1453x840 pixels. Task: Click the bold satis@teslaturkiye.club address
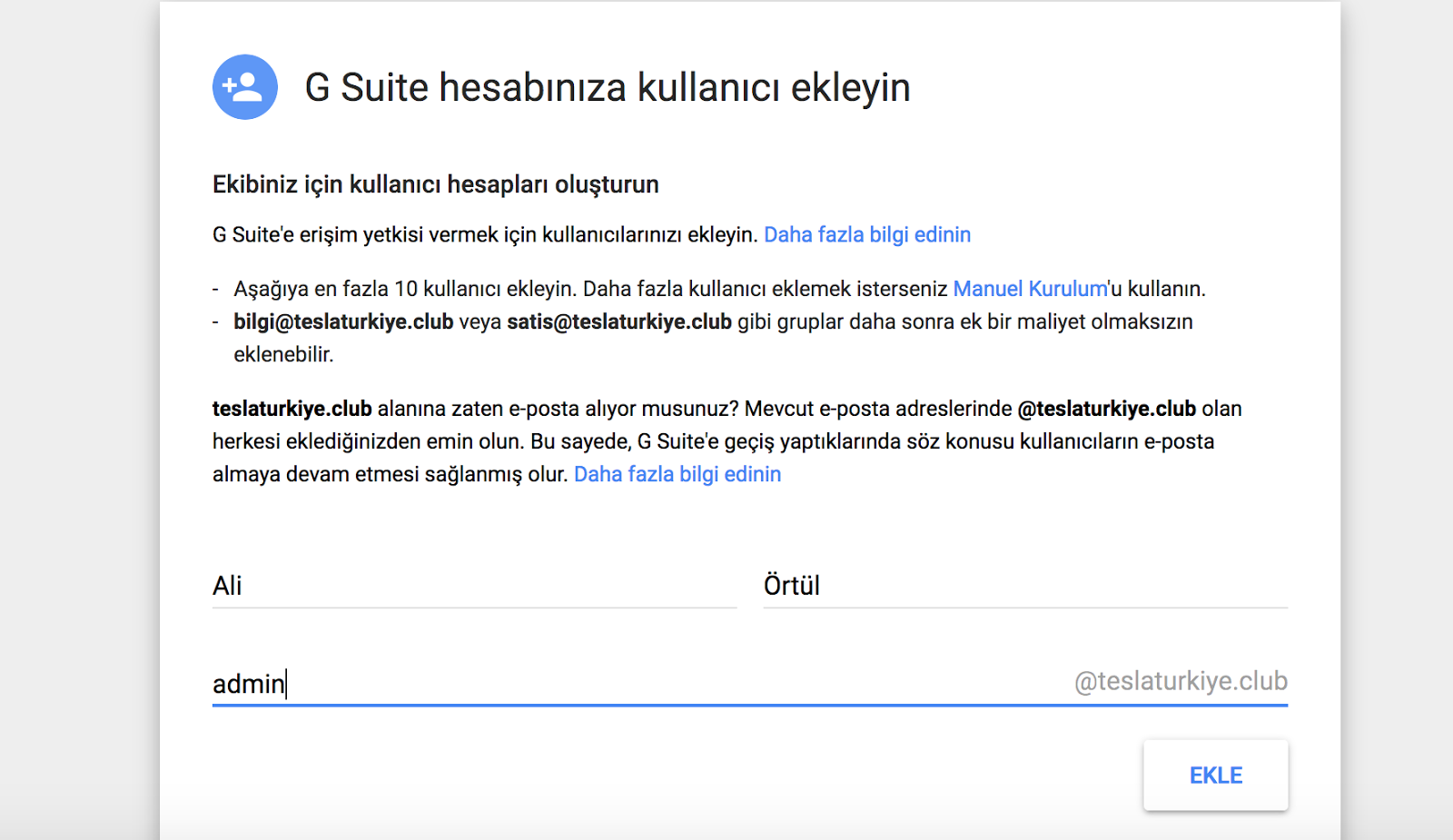pyautogui.click(x=619, y=321)
